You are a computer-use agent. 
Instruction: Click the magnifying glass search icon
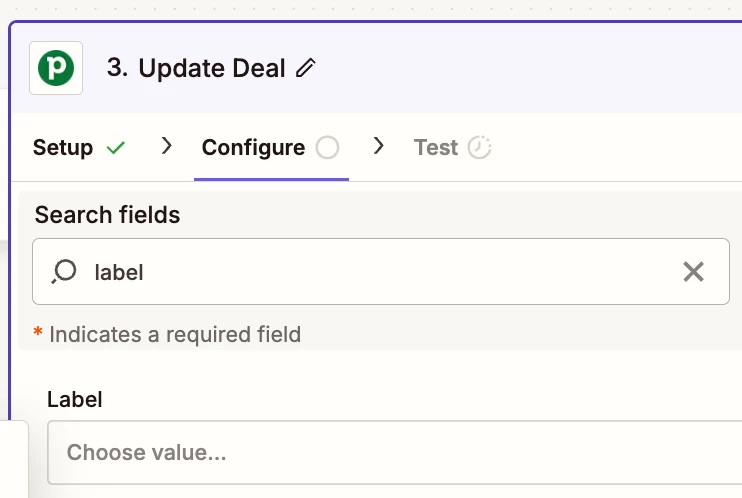(x=64, y=272)
